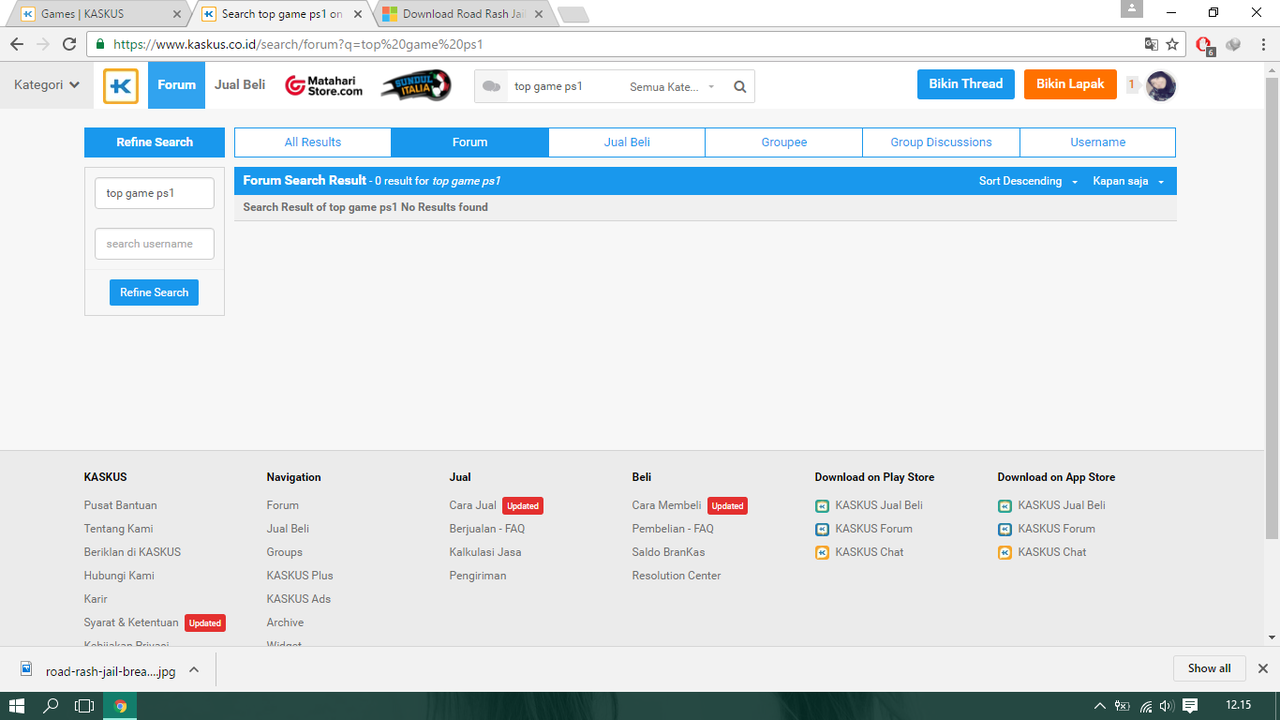Click the cloud icon in the search bar
This screenshot has height=720, width=1280.
491,87
